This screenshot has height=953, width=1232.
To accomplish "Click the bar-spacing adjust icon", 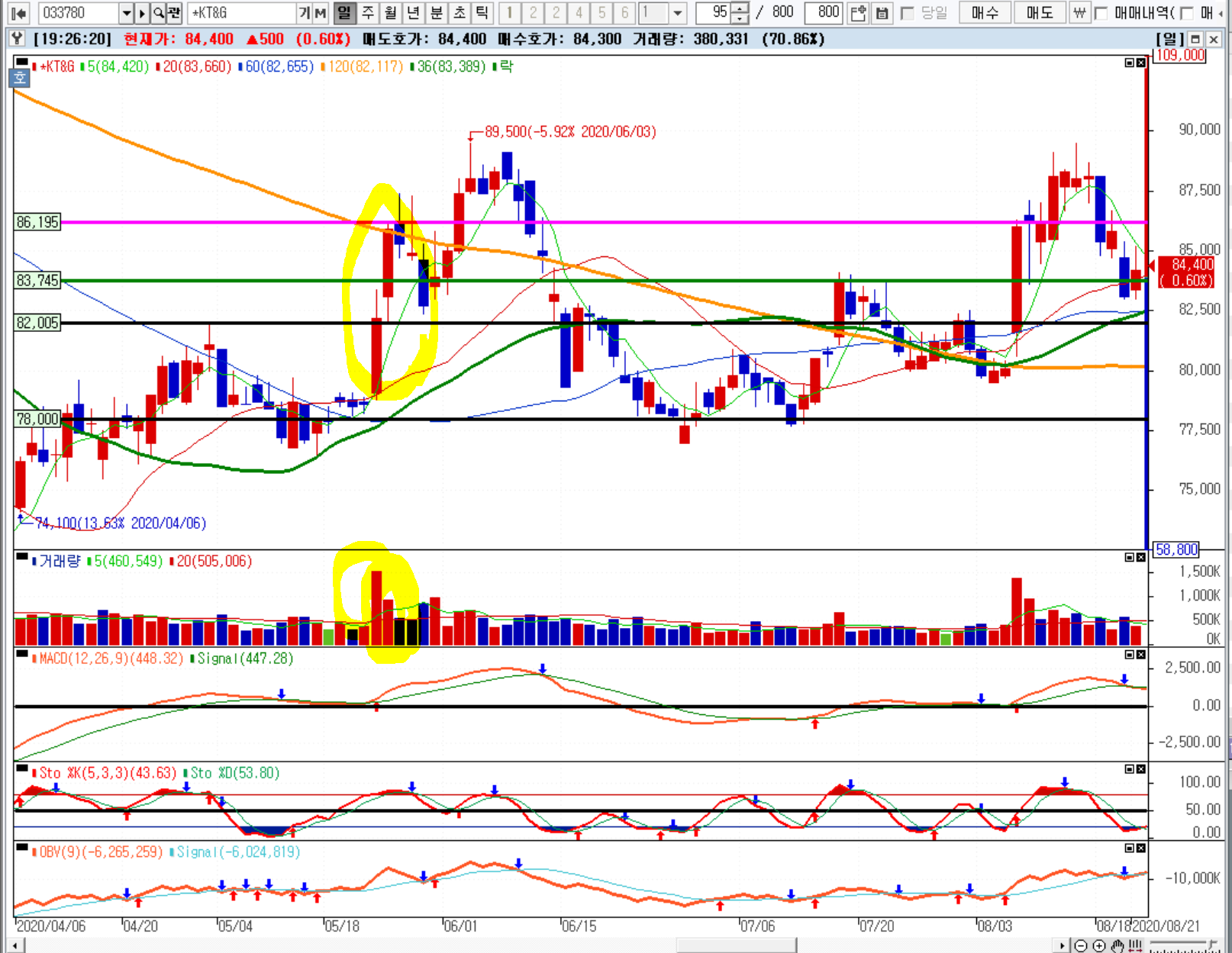I will (1136, 946).
